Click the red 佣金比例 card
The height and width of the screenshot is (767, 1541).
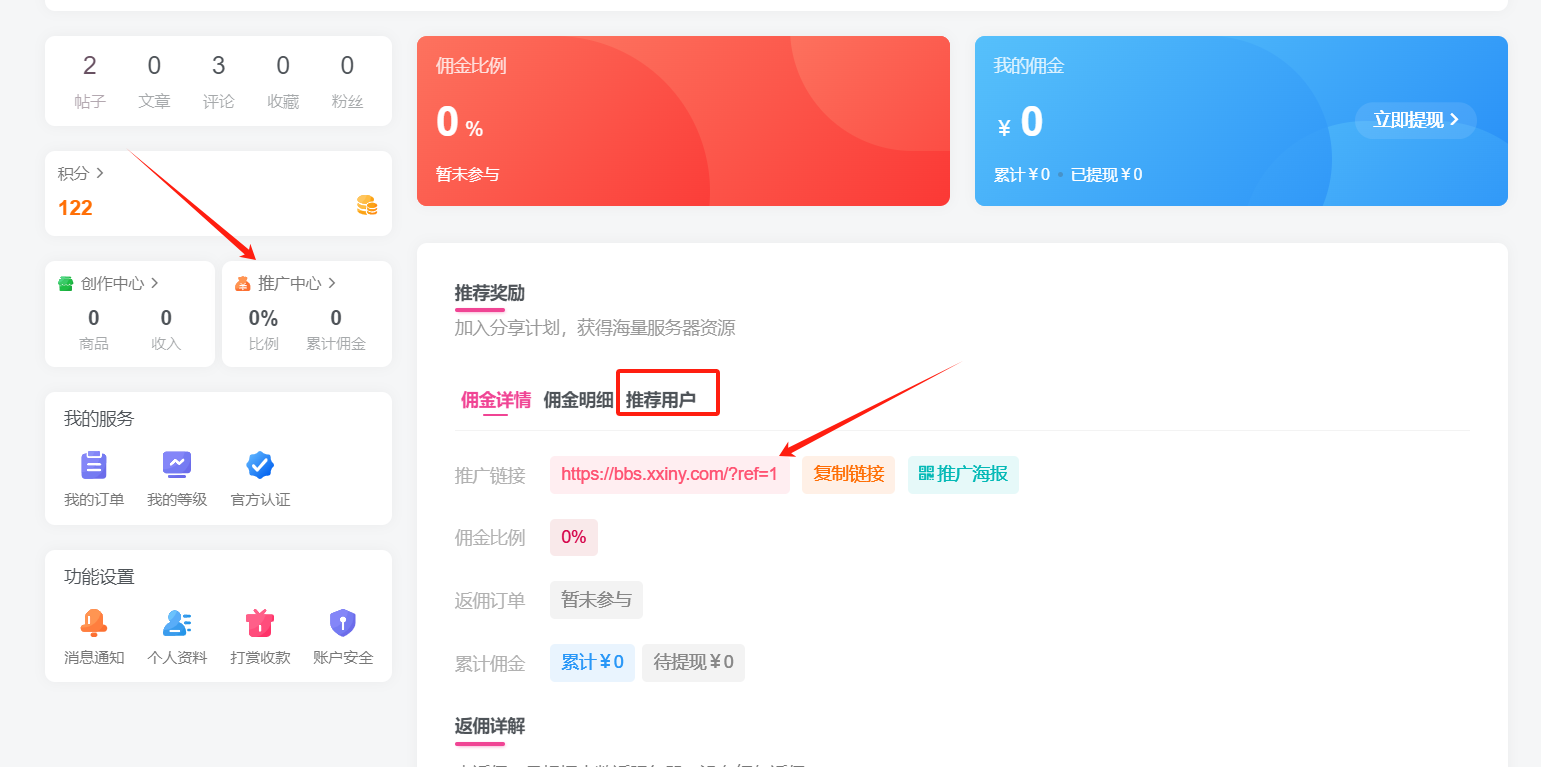683,121
